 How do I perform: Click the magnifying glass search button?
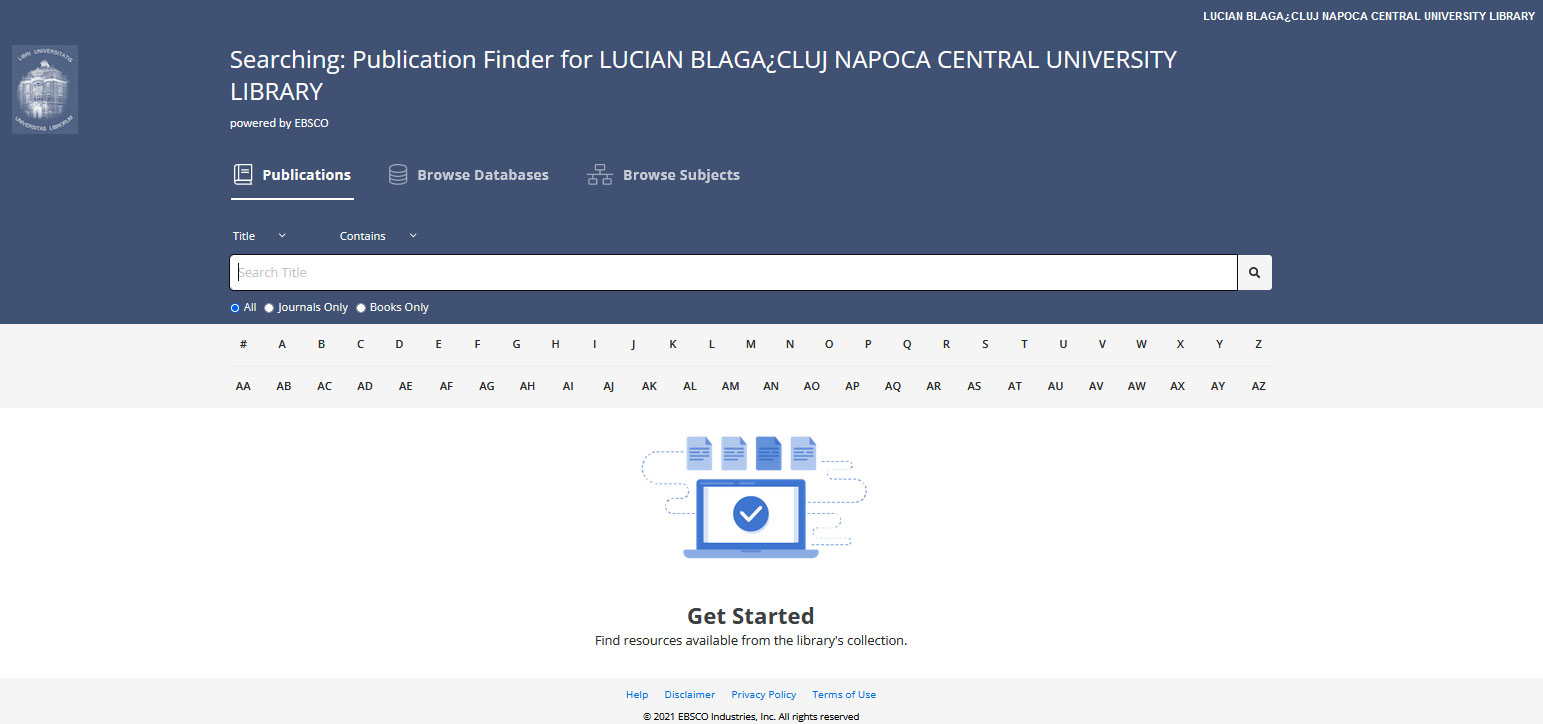1254,272
